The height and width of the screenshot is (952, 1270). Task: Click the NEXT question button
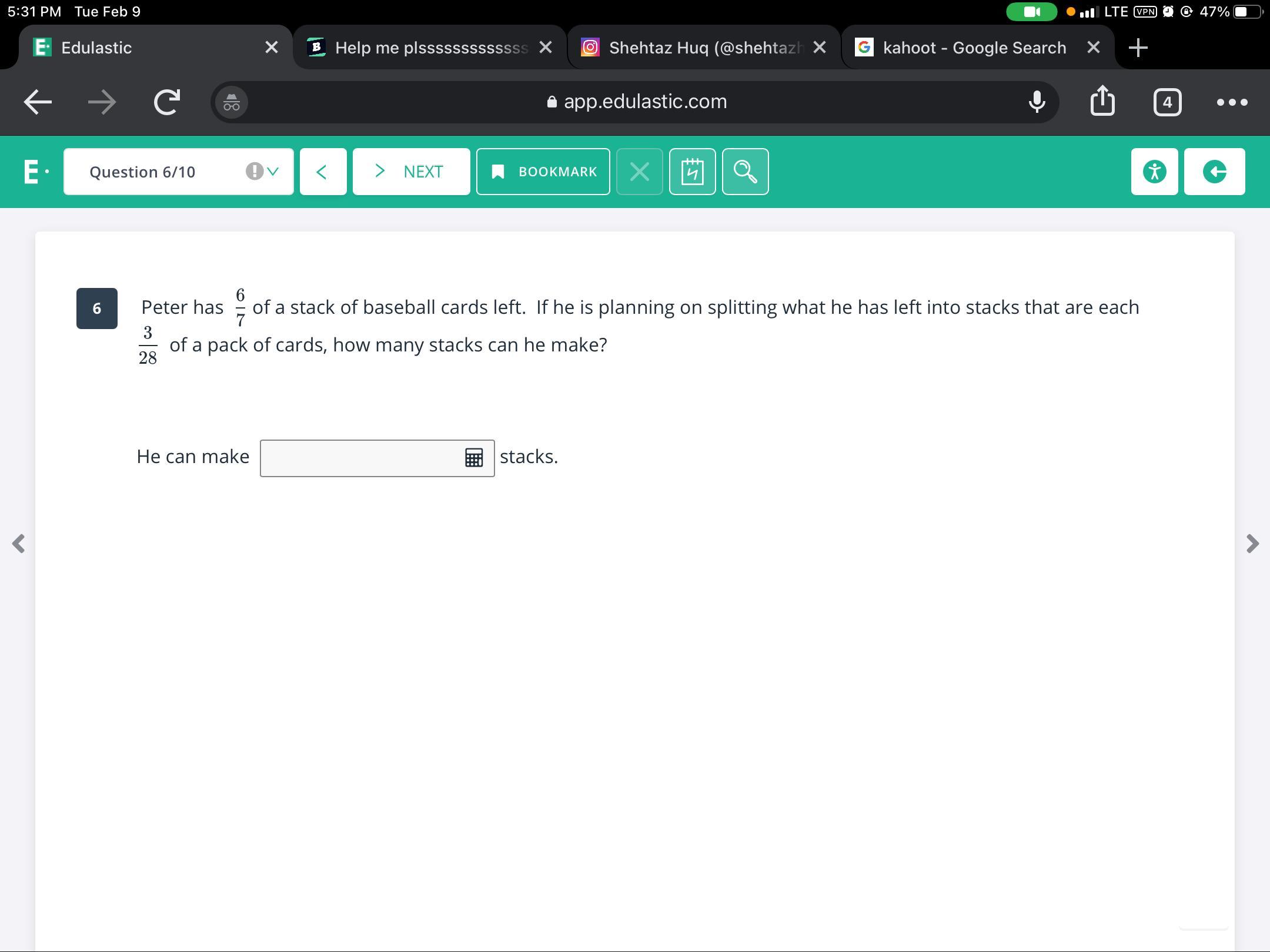pos(411,172)
